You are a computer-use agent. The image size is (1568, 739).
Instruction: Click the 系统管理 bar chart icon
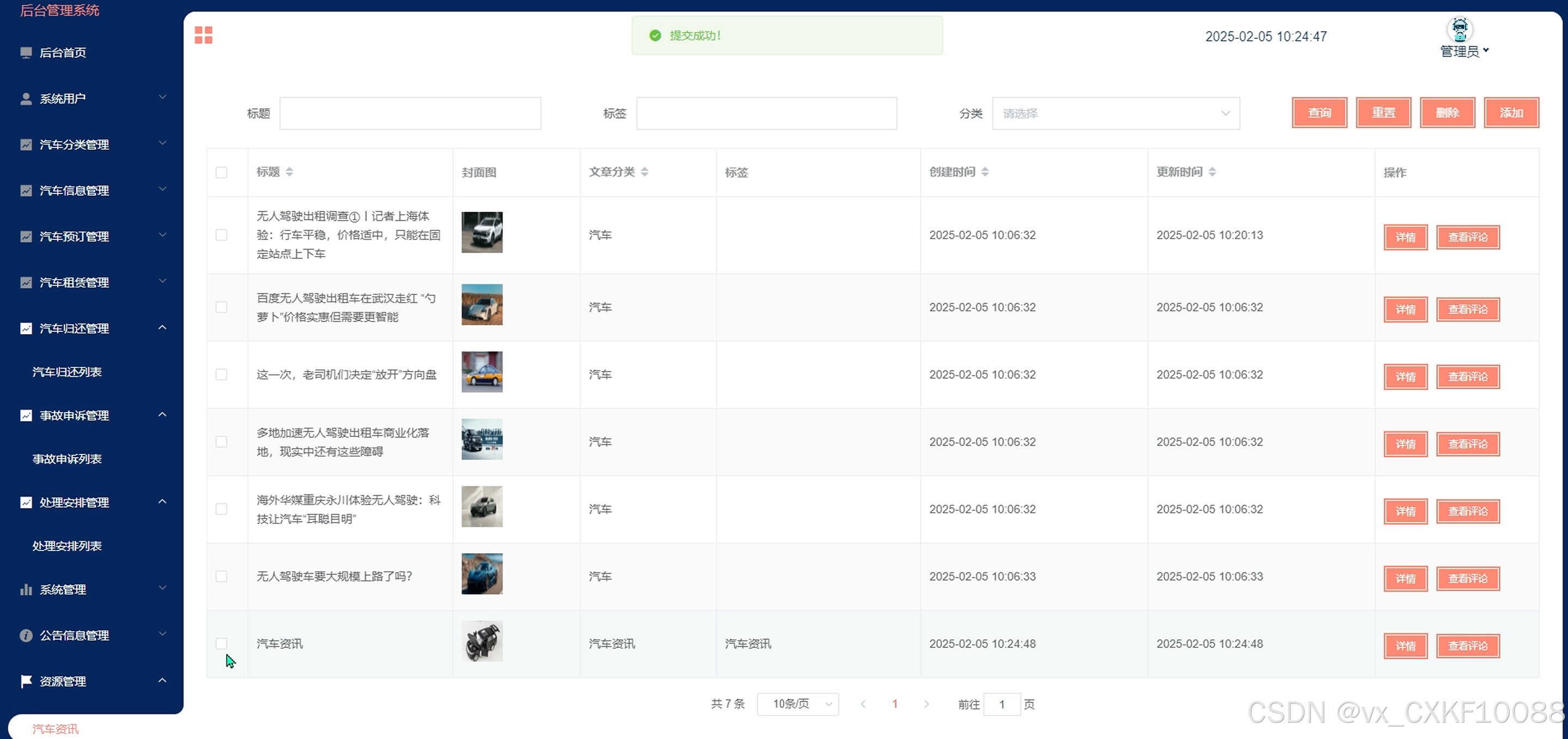(26, 590)
